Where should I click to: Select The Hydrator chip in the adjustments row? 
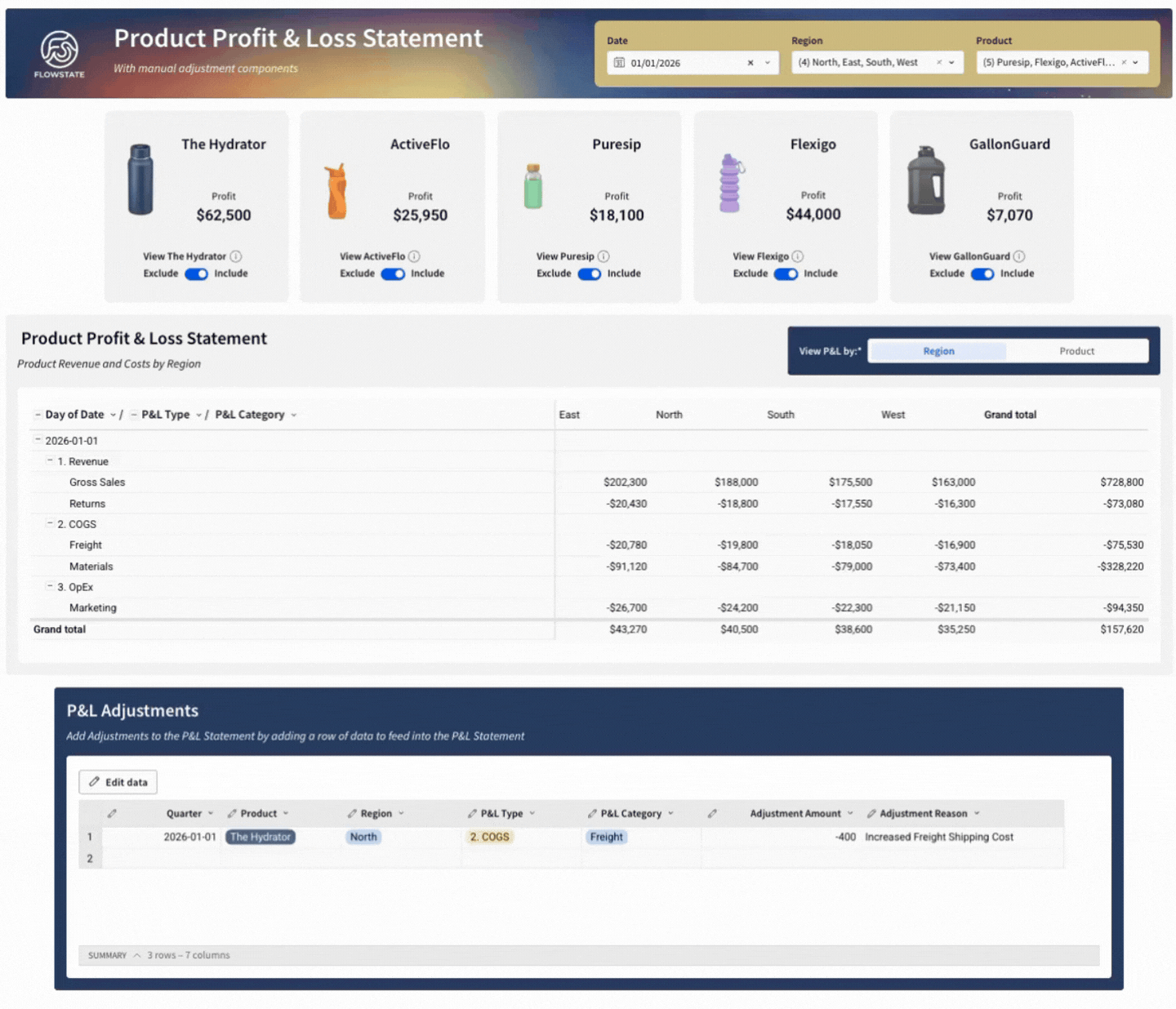click(x=260, y=837)
